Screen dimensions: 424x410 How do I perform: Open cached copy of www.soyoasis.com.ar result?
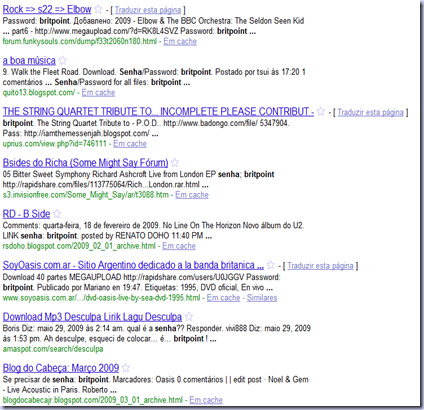(223, 298)
